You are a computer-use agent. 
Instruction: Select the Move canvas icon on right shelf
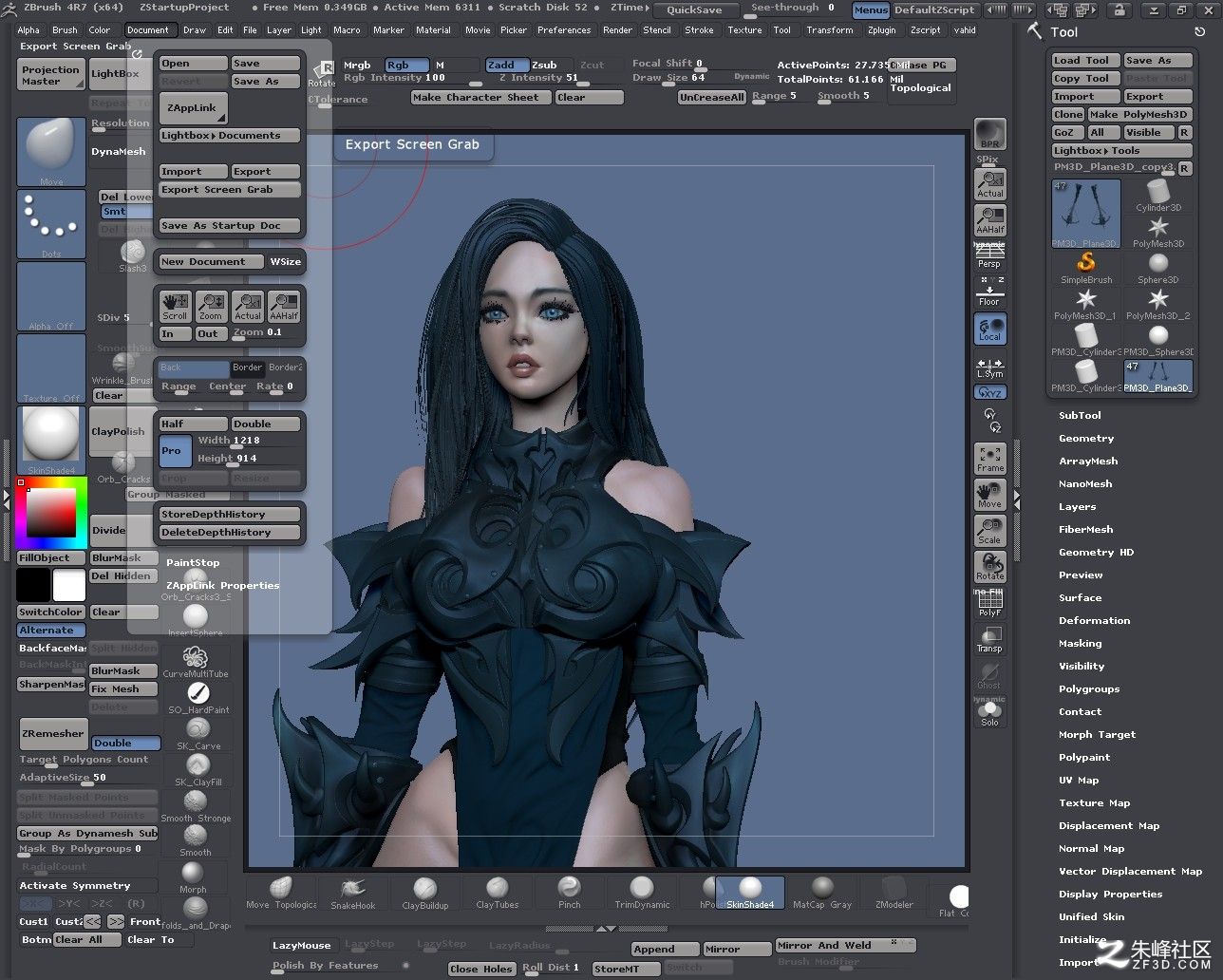click(990, 495)
